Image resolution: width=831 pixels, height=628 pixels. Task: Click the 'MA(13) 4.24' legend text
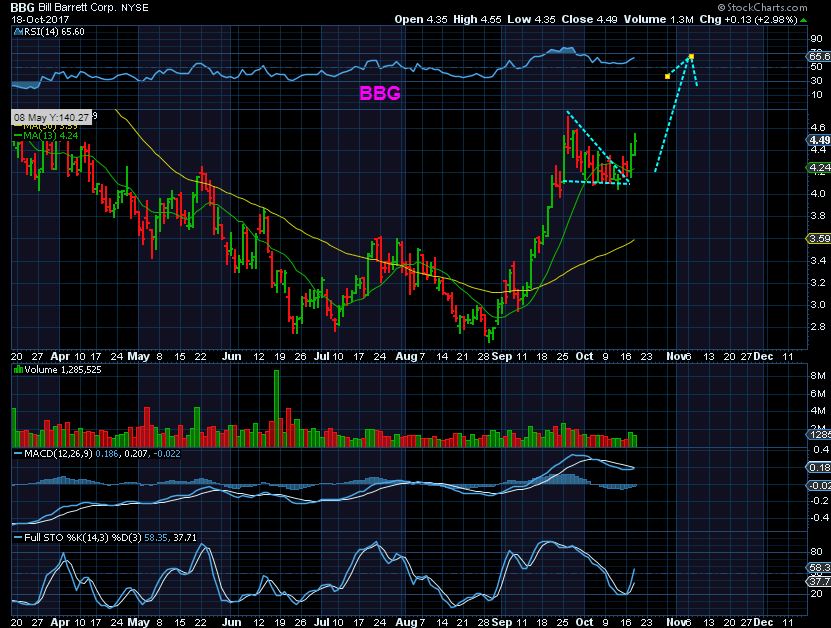click(x=51, y=136)
